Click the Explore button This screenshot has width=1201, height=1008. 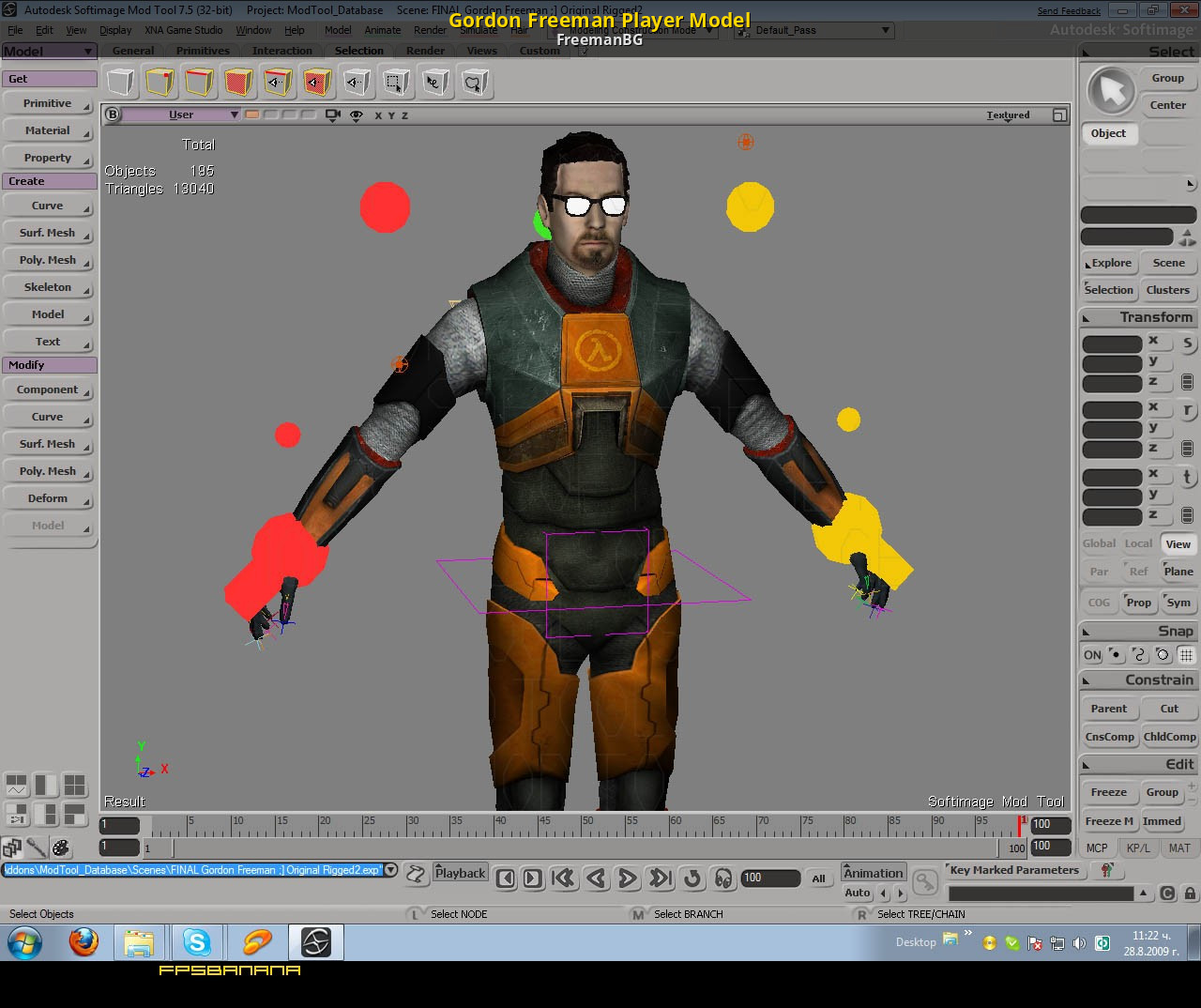click(x=1111, y=263)
